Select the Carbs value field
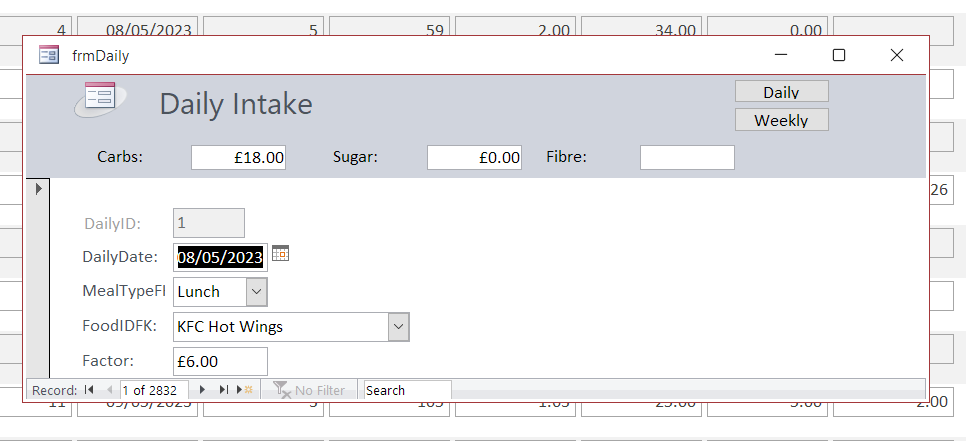The width and height of the screenshot is (966, 441). [x=238, y=157]
